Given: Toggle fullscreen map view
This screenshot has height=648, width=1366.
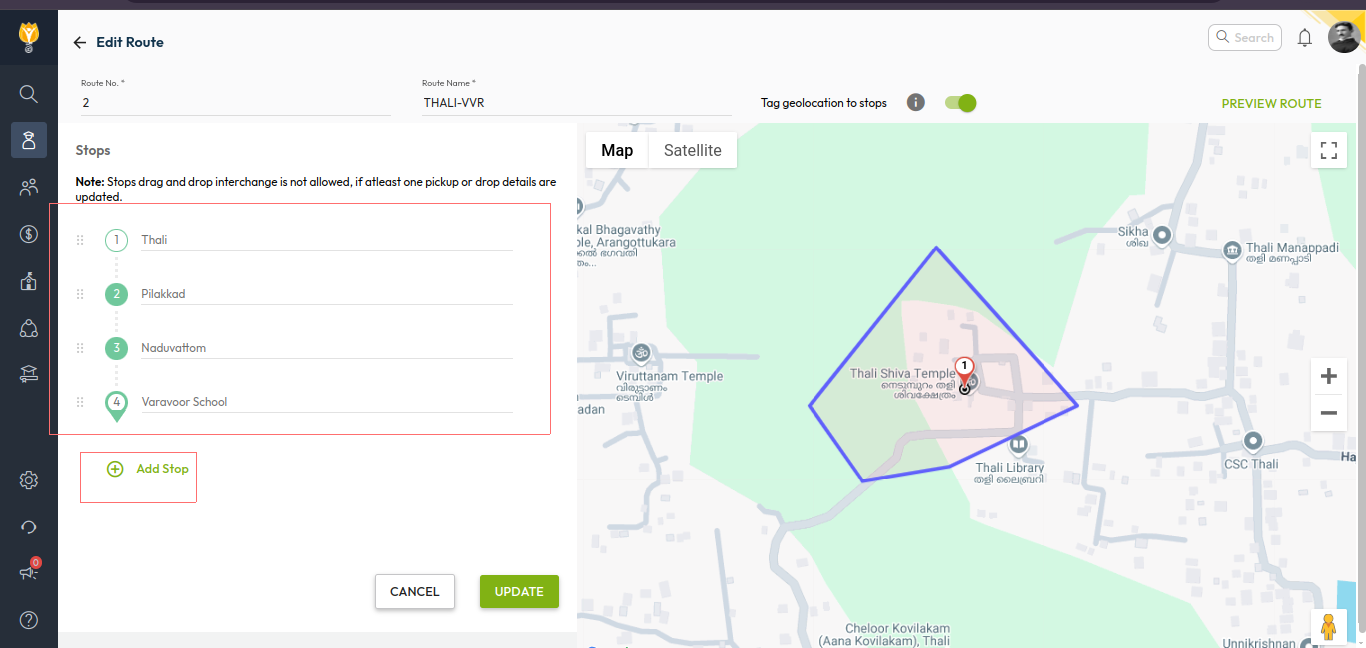Looking at the screenshot, I should click(x=1328, y=151).
